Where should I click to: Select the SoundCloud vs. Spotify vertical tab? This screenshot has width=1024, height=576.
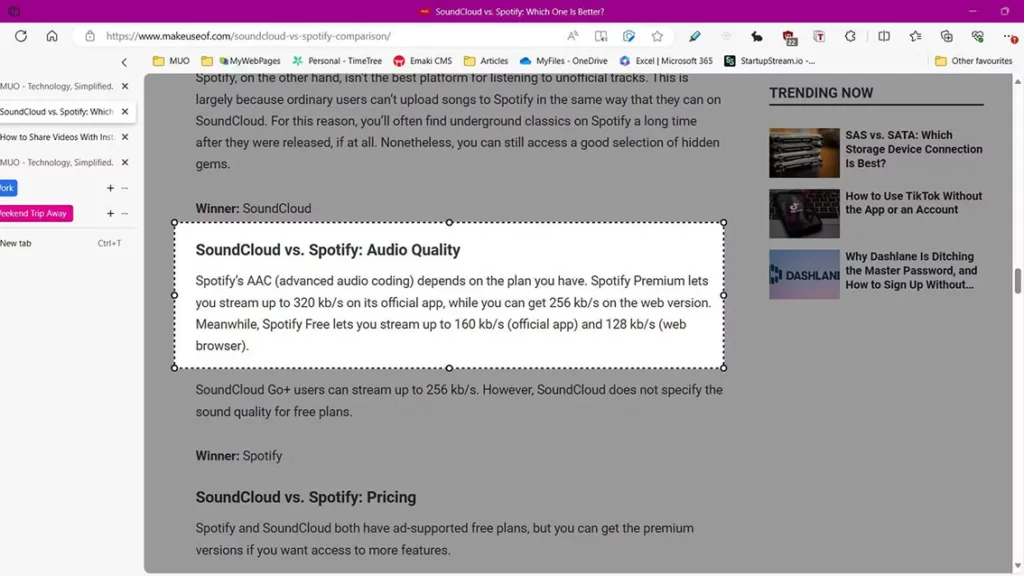pyautogui.click(x=57, y=112)
